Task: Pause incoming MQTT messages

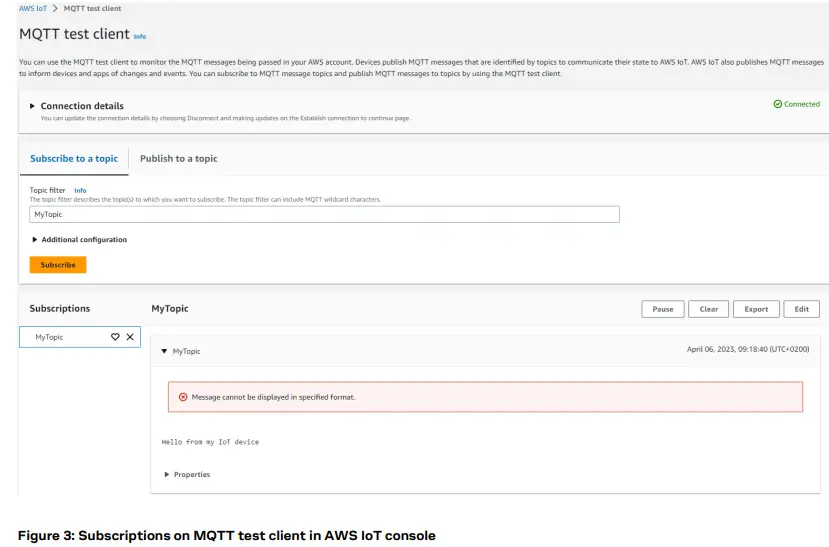Action: 663,309
